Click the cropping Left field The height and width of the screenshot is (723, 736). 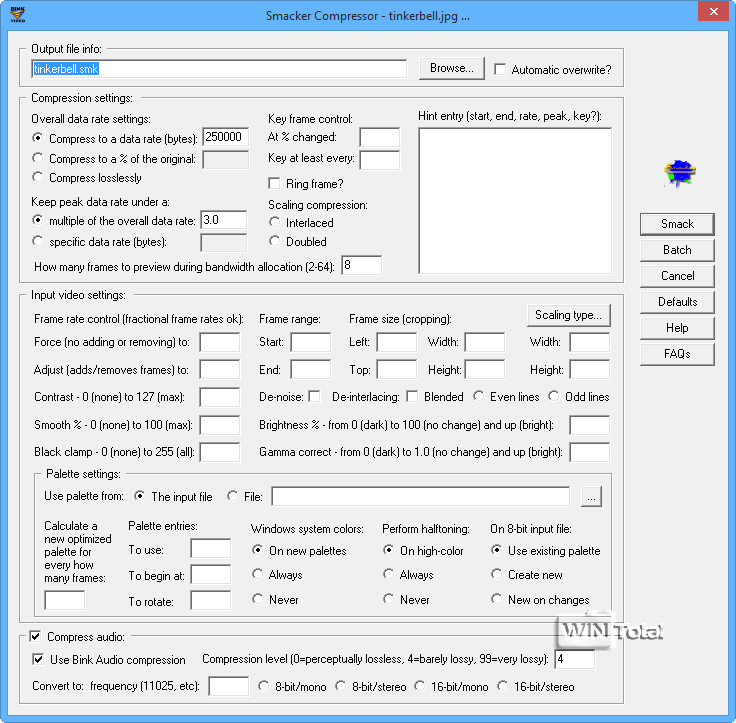[x=397, y=342]
